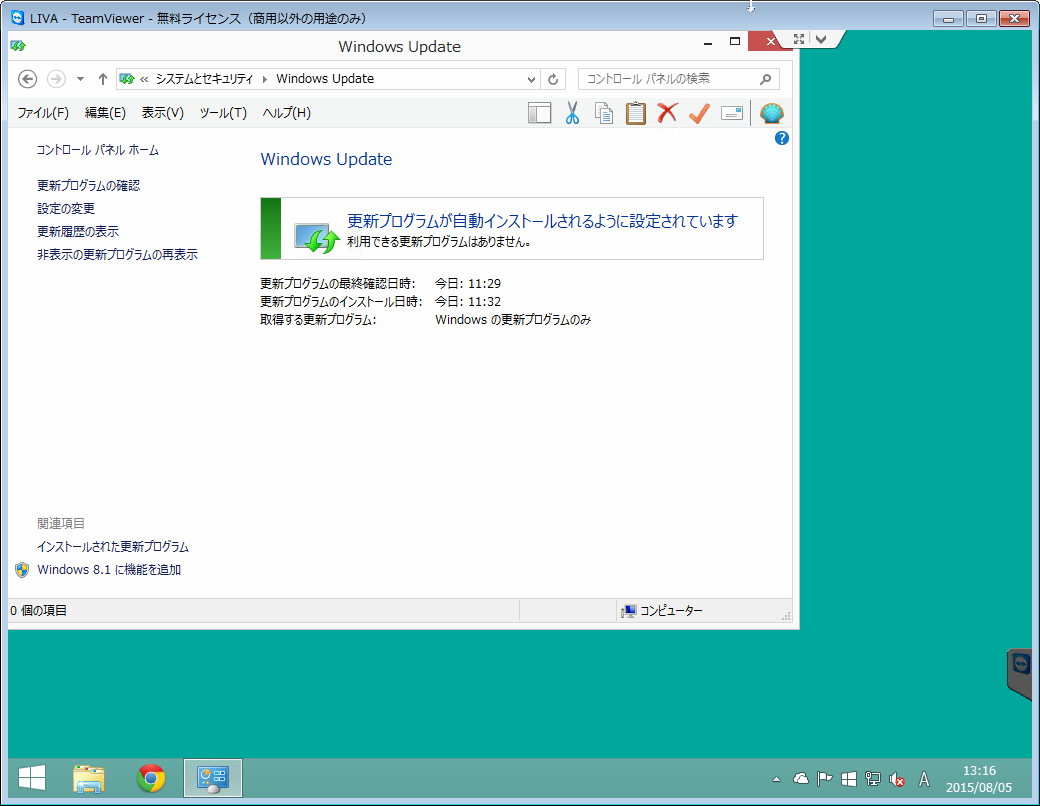This screenshot has height=806, width=1040.
Task: Open the 表示(V) menu
Action: pos(162,113)
